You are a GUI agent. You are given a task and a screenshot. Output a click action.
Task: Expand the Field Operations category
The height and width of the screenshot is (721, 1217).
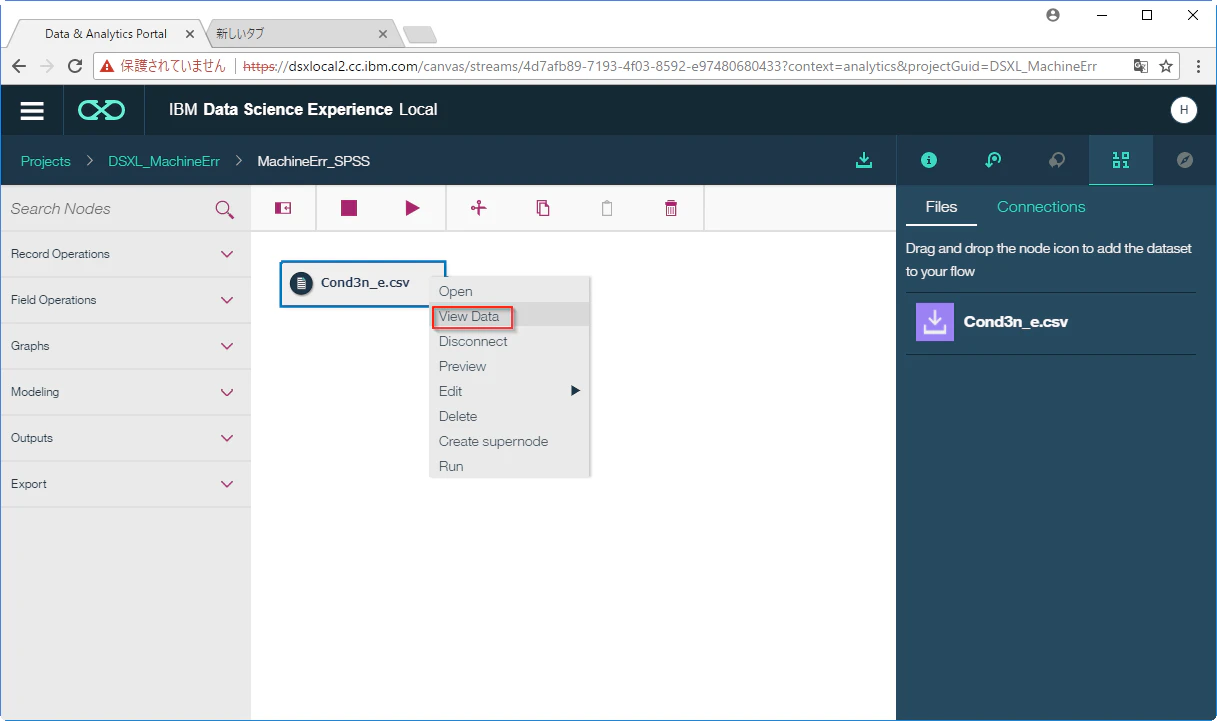coord(125,300)
